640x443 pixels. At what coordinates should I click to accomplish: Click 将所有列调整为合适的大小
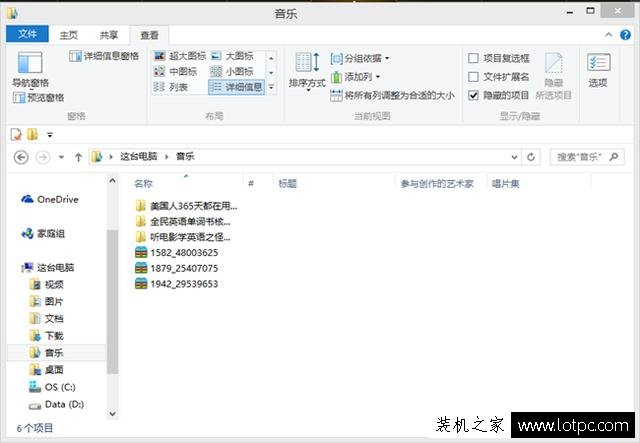pyautogui.click(x=392, y=96)
